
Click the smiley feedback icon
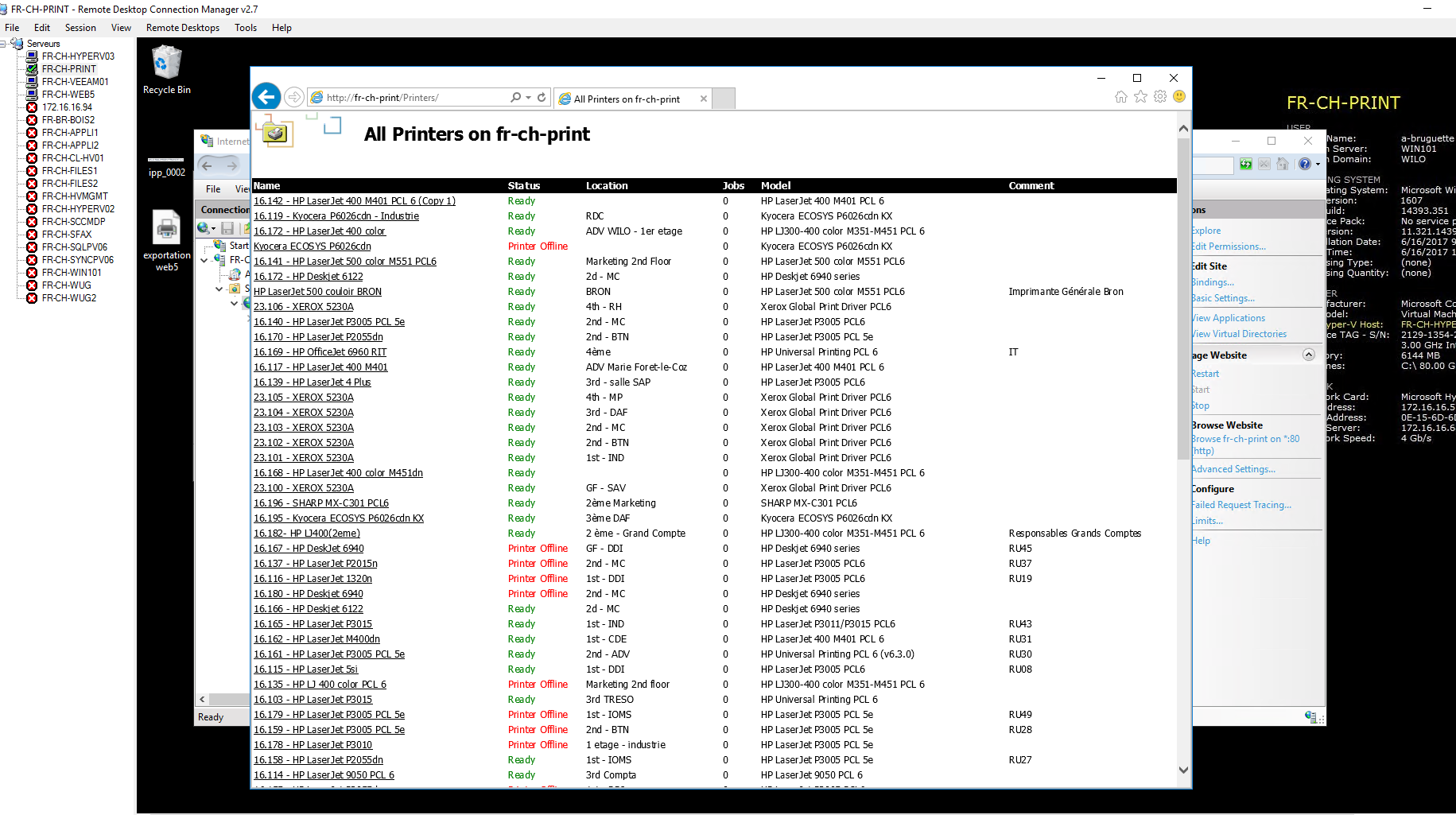1179,96
